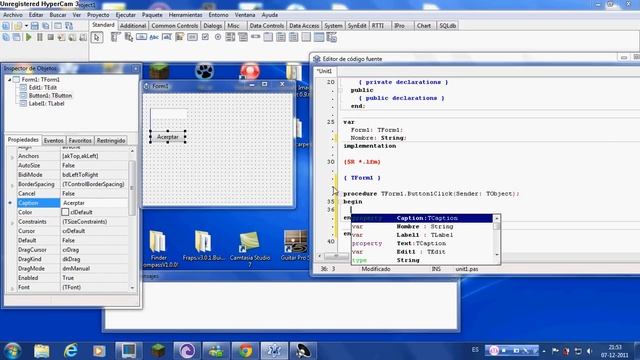Viewport: 640px width, 360px height.
Task: Expand the Font property
Action: click(12, 288)
